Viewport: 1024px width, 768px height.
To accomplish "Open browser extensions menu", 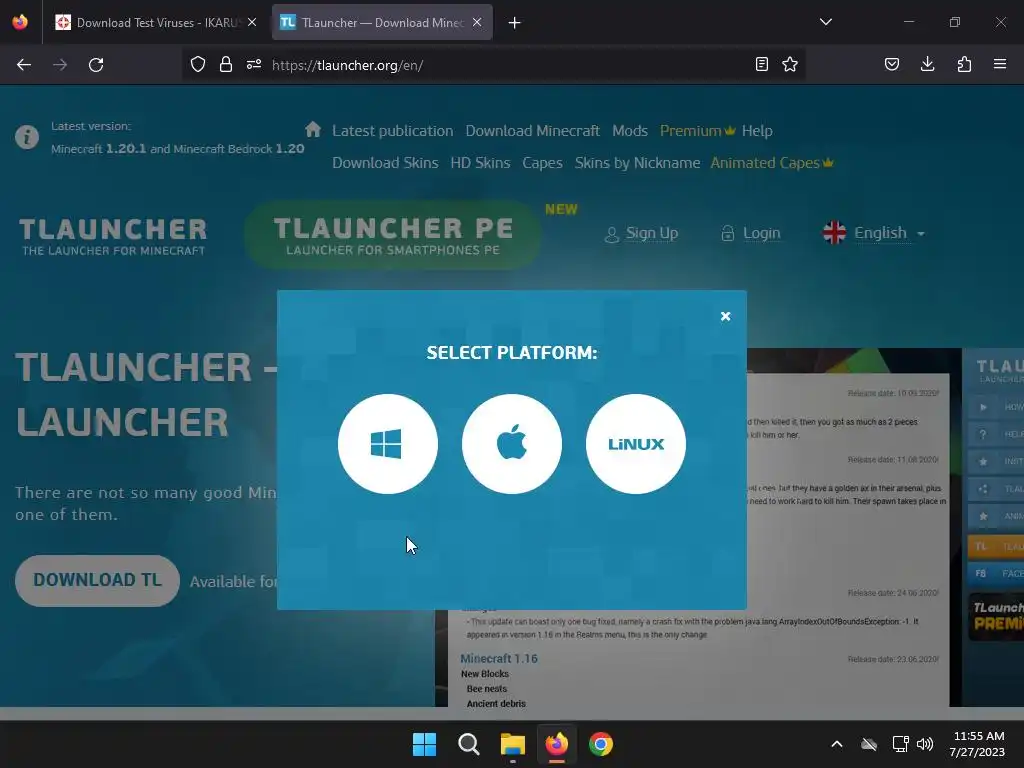I will tap(964, 65).
